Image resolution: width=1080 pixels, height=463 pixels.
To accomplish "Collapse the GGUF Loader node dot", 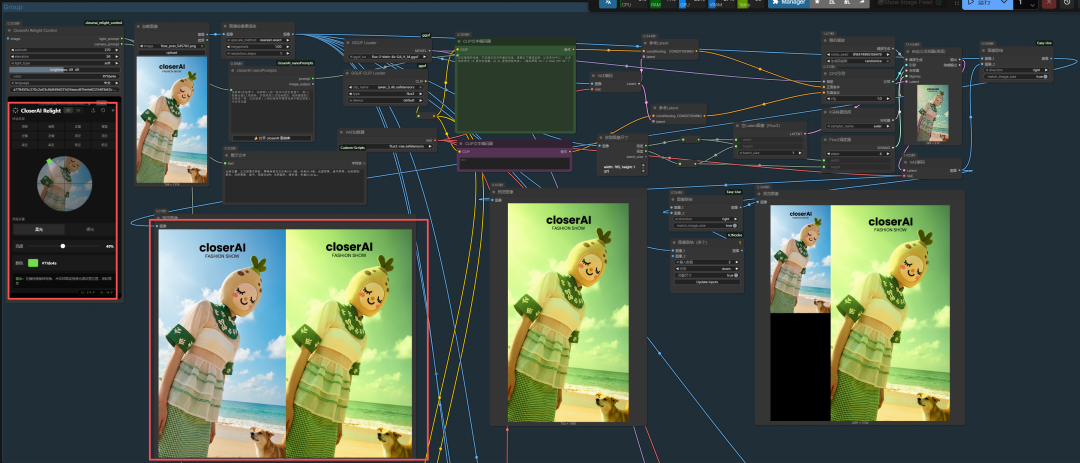I will pos(346,43).
